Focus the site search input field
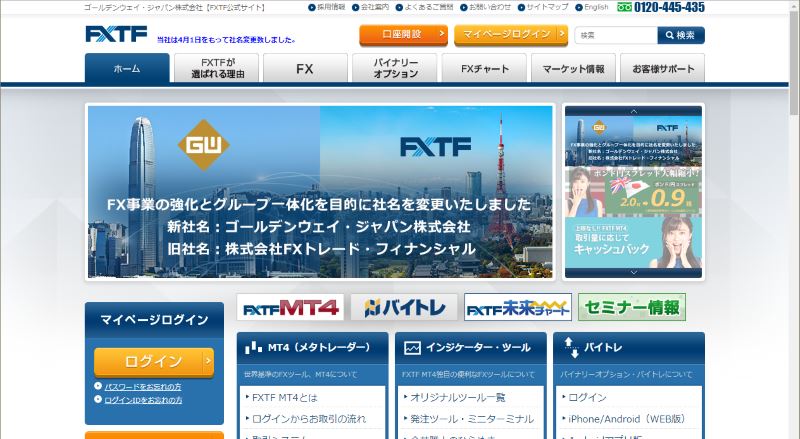 point(616,35)
